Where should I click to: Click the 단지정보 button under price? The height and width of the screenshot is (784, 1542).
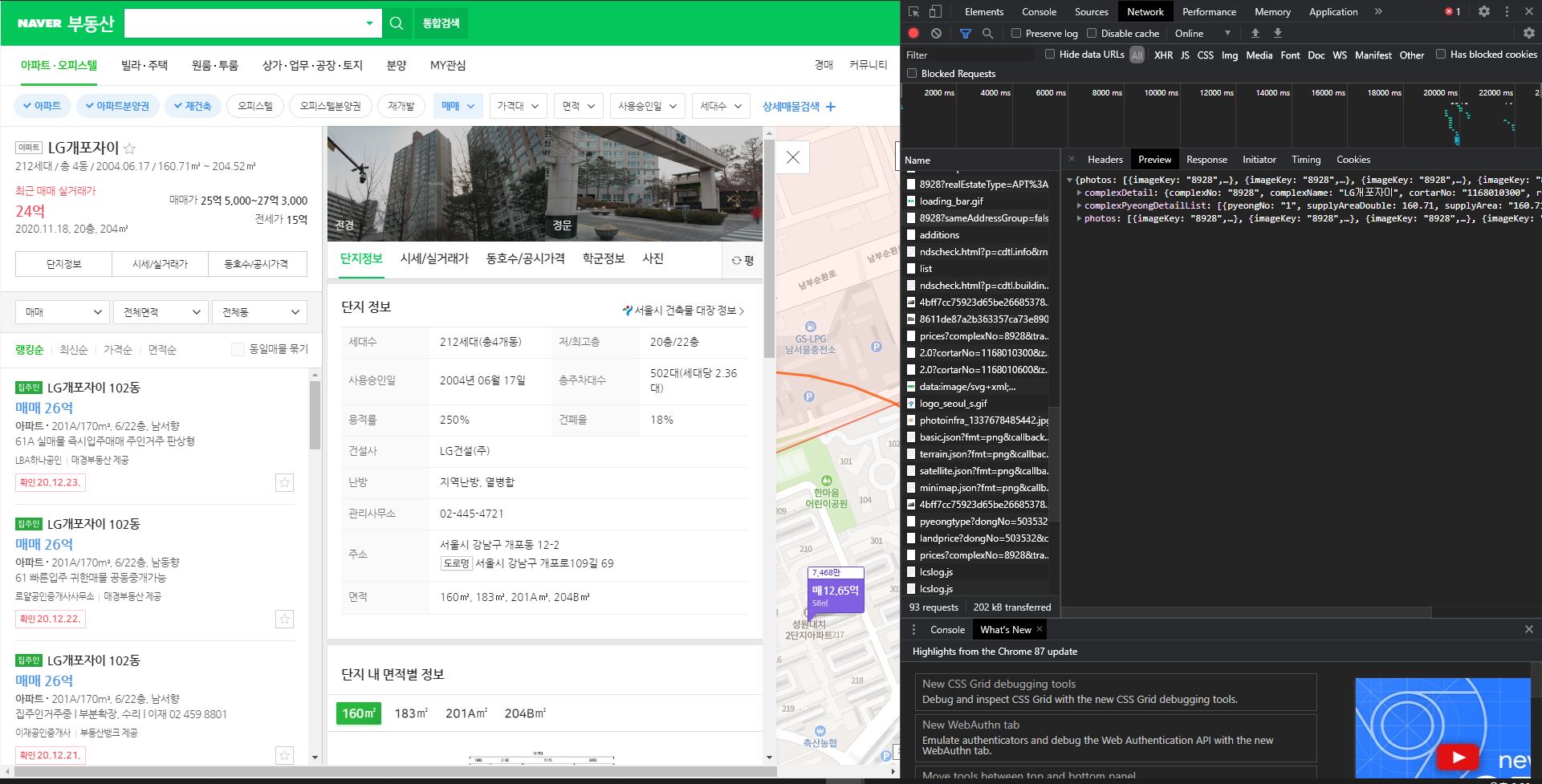[x=63, y=264]
